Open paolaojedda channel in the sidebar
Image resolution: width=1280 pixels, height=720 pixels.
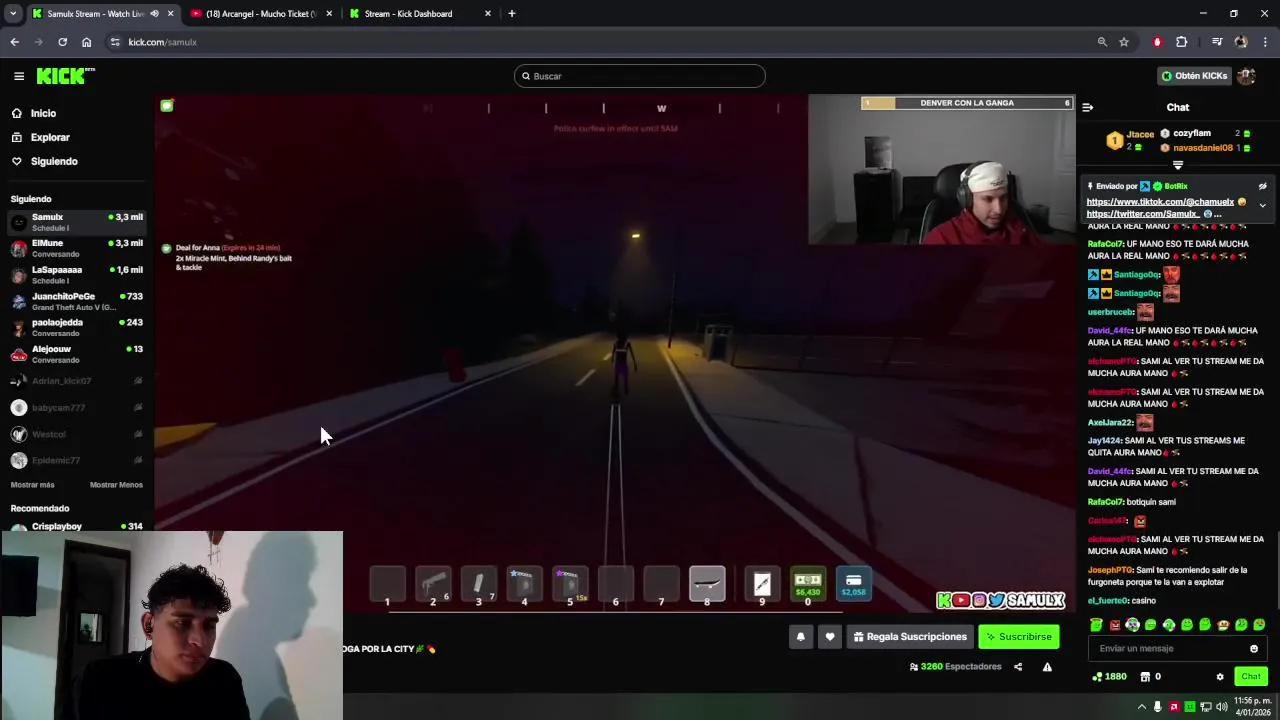[77, 328]
